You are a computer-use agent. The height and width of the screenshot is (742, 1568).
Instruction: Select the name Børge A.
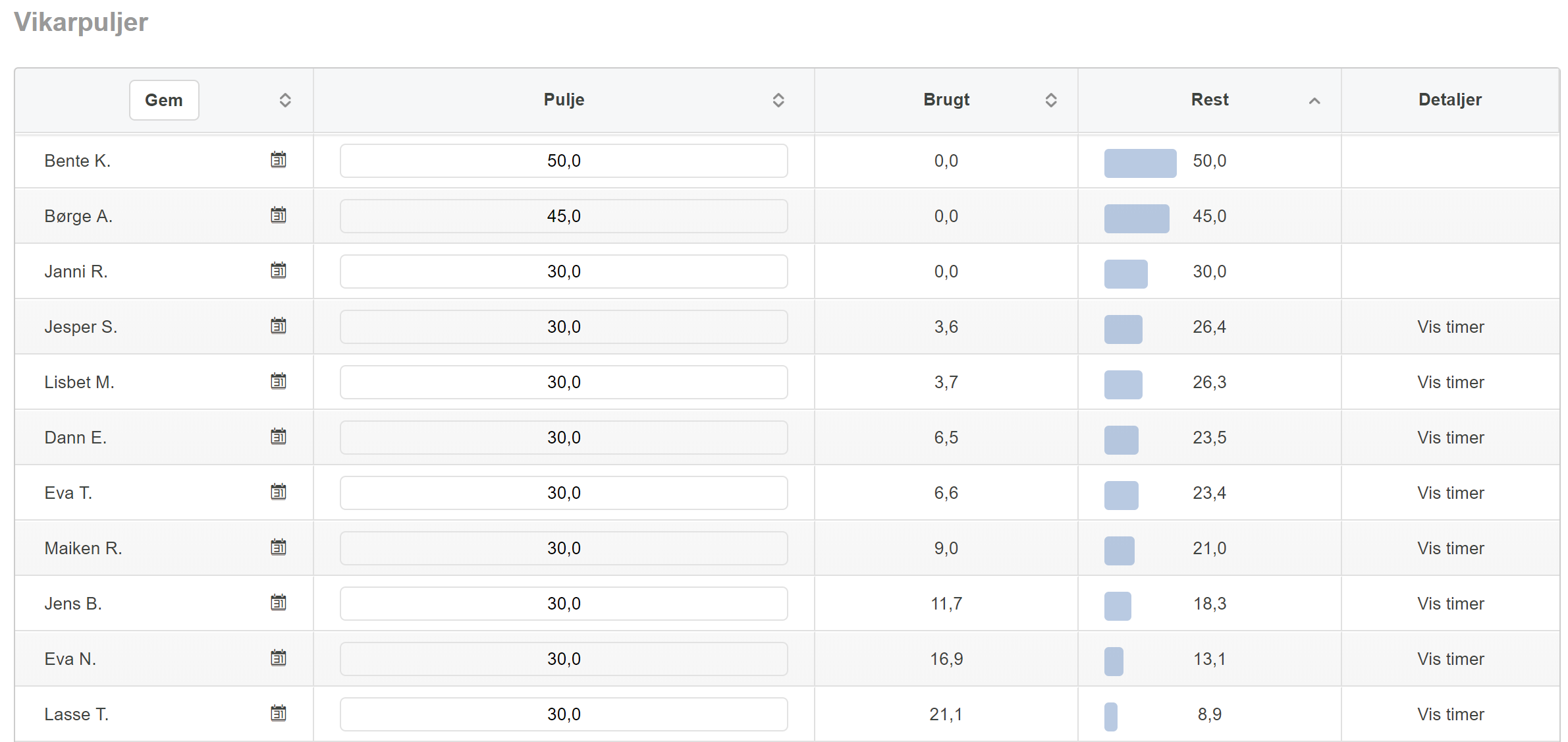pos(78,216)
